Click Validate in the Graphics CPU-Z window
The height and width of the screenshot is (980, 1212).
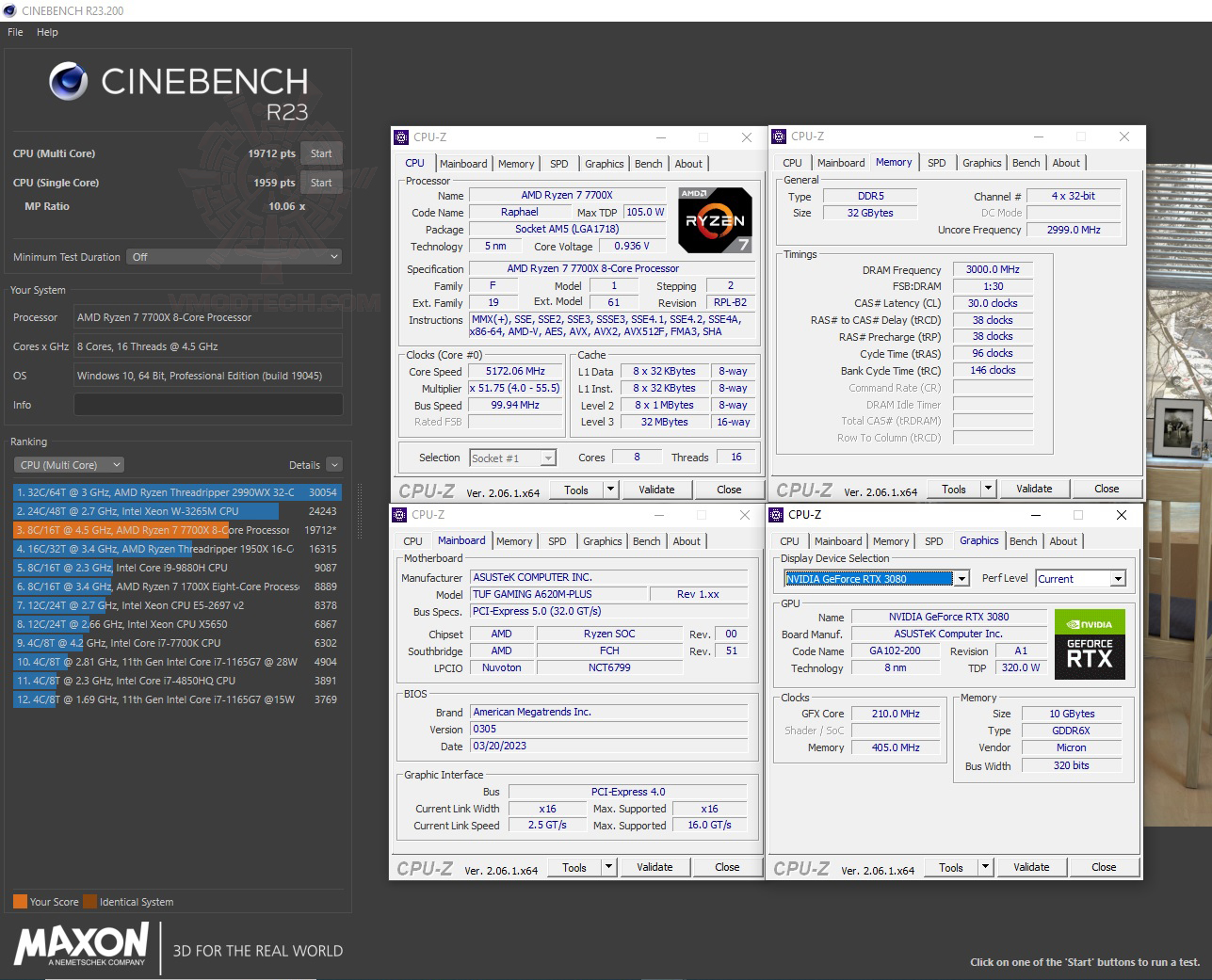pyautogui.click(x=1031, y=866)
